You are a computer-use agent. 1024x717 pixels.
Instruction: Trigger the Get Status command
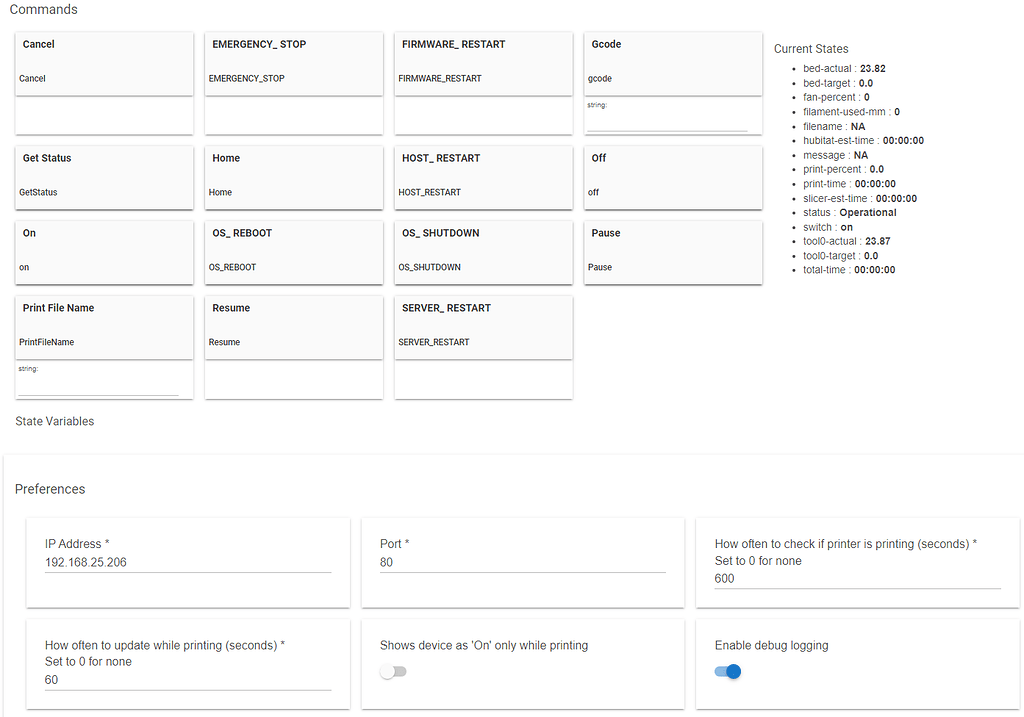click(x=104, y=176)
